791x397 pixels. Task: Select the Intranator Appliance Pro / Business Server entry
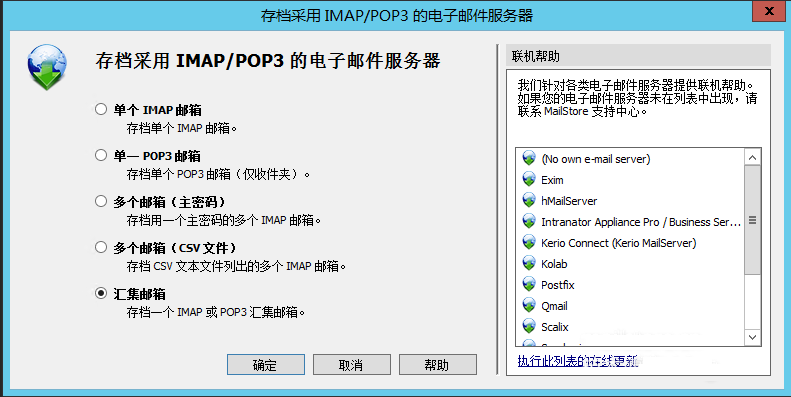(641, 222)
